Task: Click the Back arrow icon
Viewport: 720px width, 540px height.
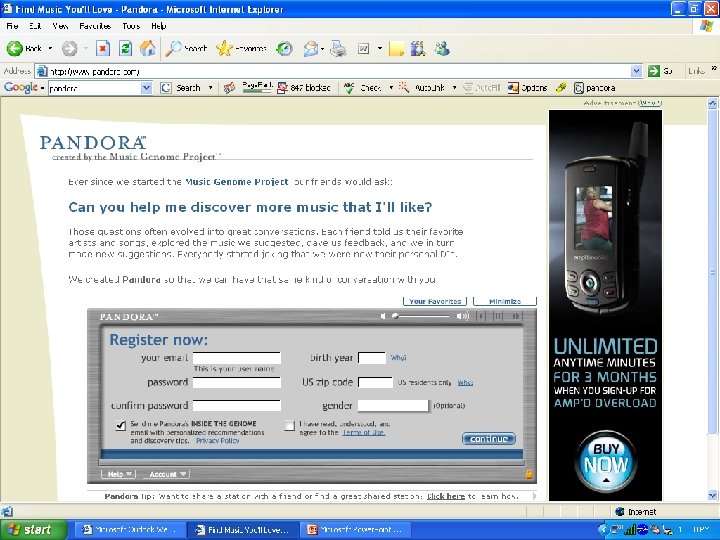Action: 14,48
